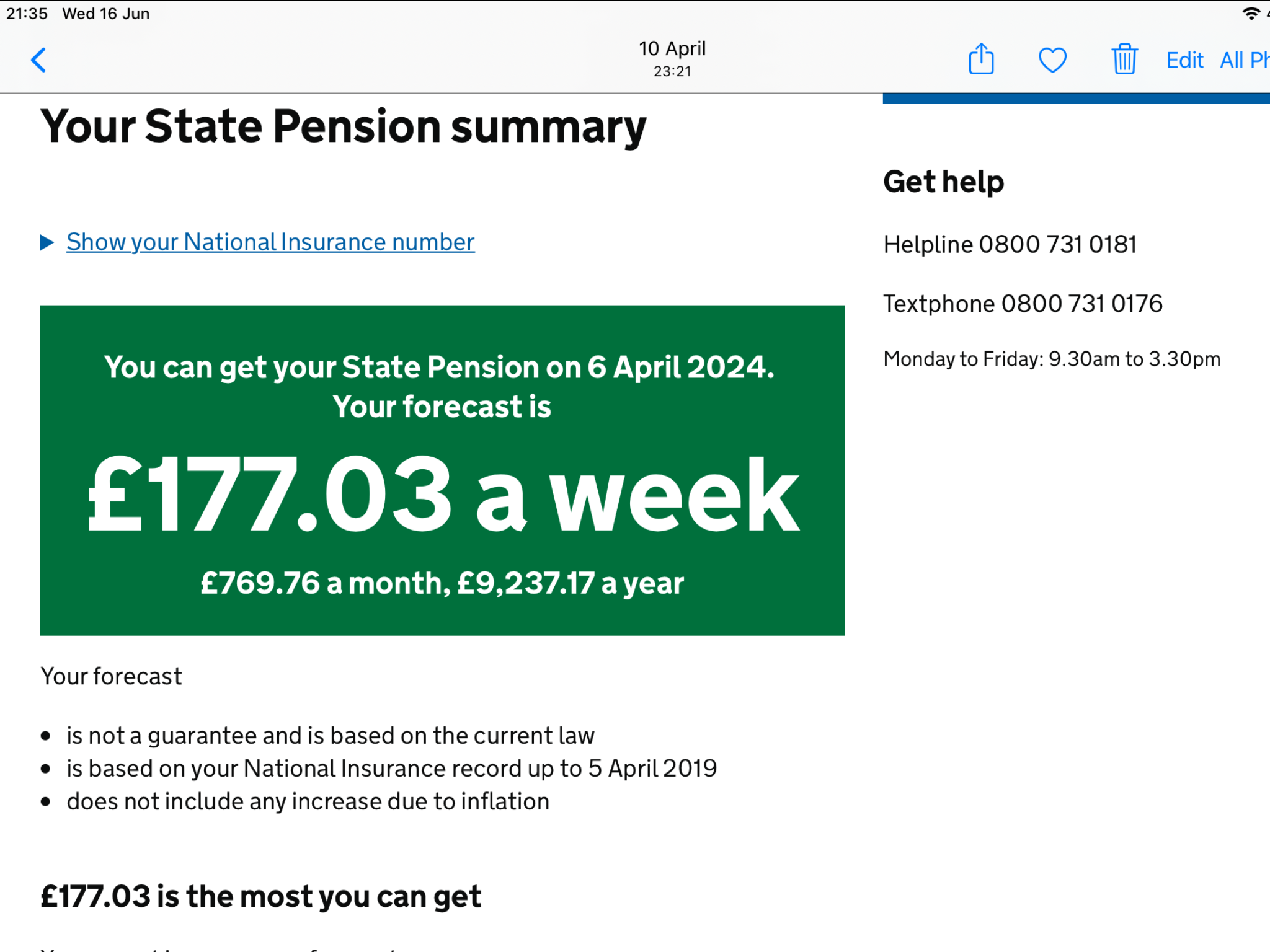This screenshot has height=952, width=1270.
Task: Click the 'Your State Pension summary' heading
Action: click(343, 126)
